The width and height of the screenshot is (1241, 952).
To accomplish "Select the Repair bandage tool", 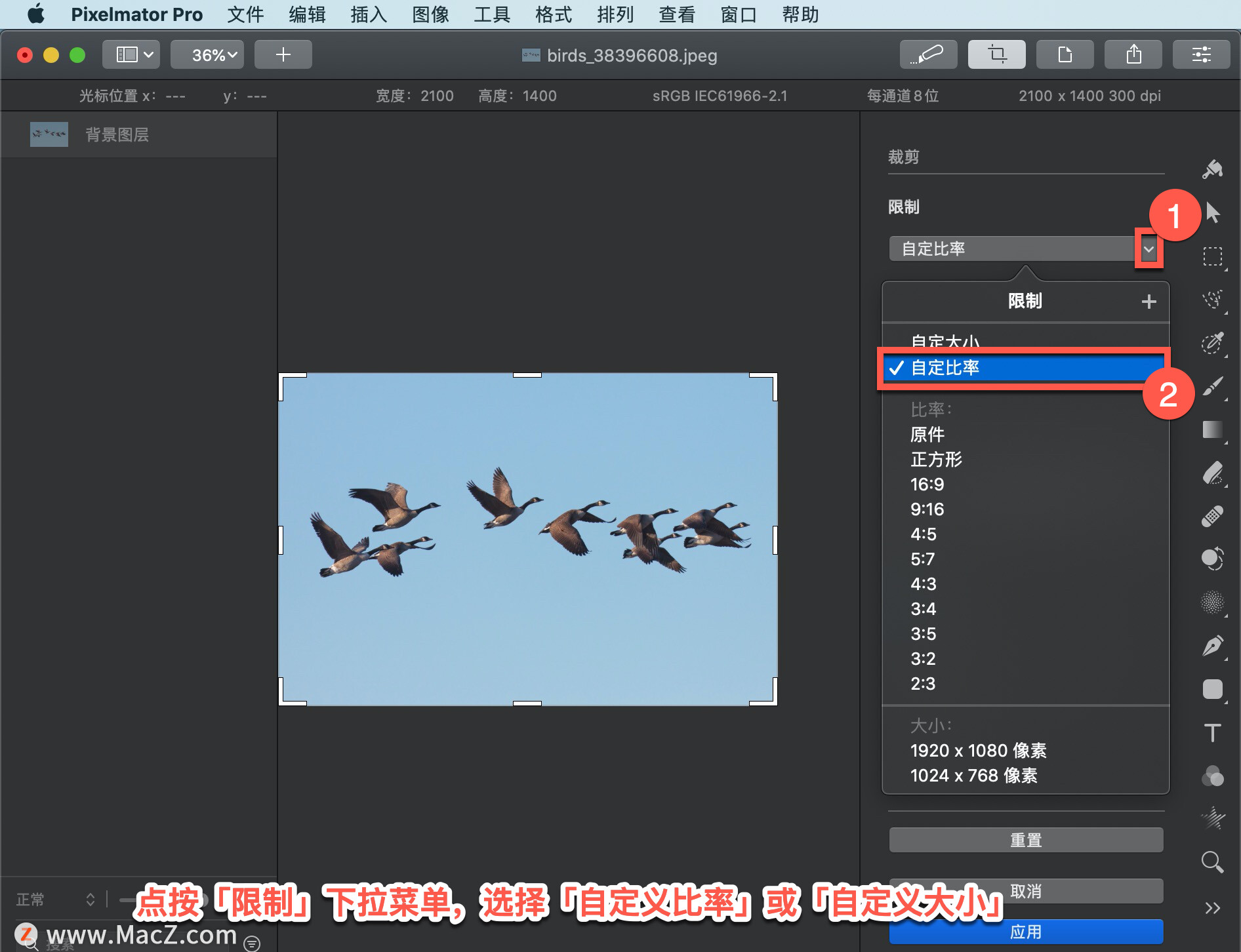I will click(x=1213, y=516).
